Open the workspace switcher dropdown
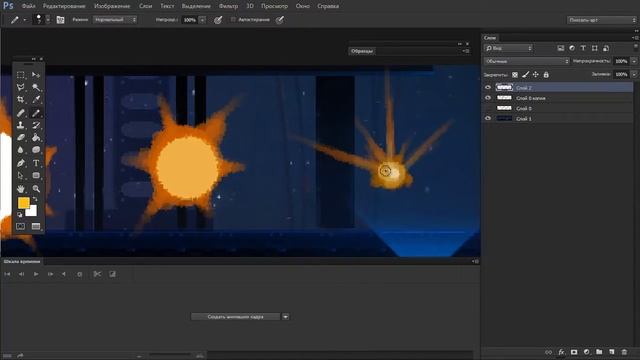Viewport: 640px width, 360px height. pos(602,20)
